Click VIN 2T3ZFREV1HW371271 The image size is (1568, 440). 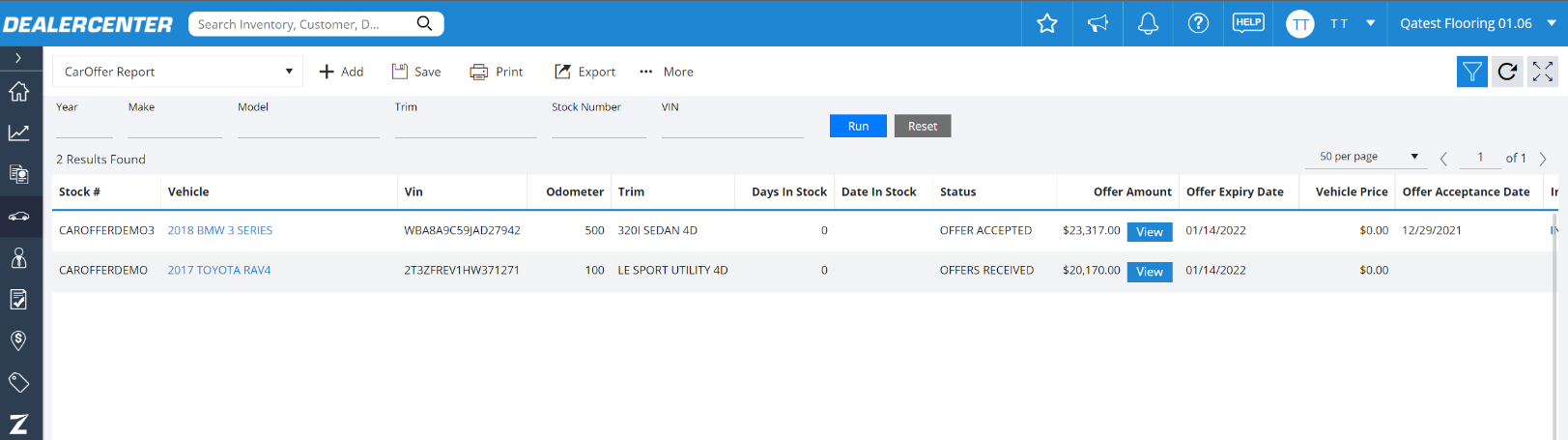tap(462, 270)
